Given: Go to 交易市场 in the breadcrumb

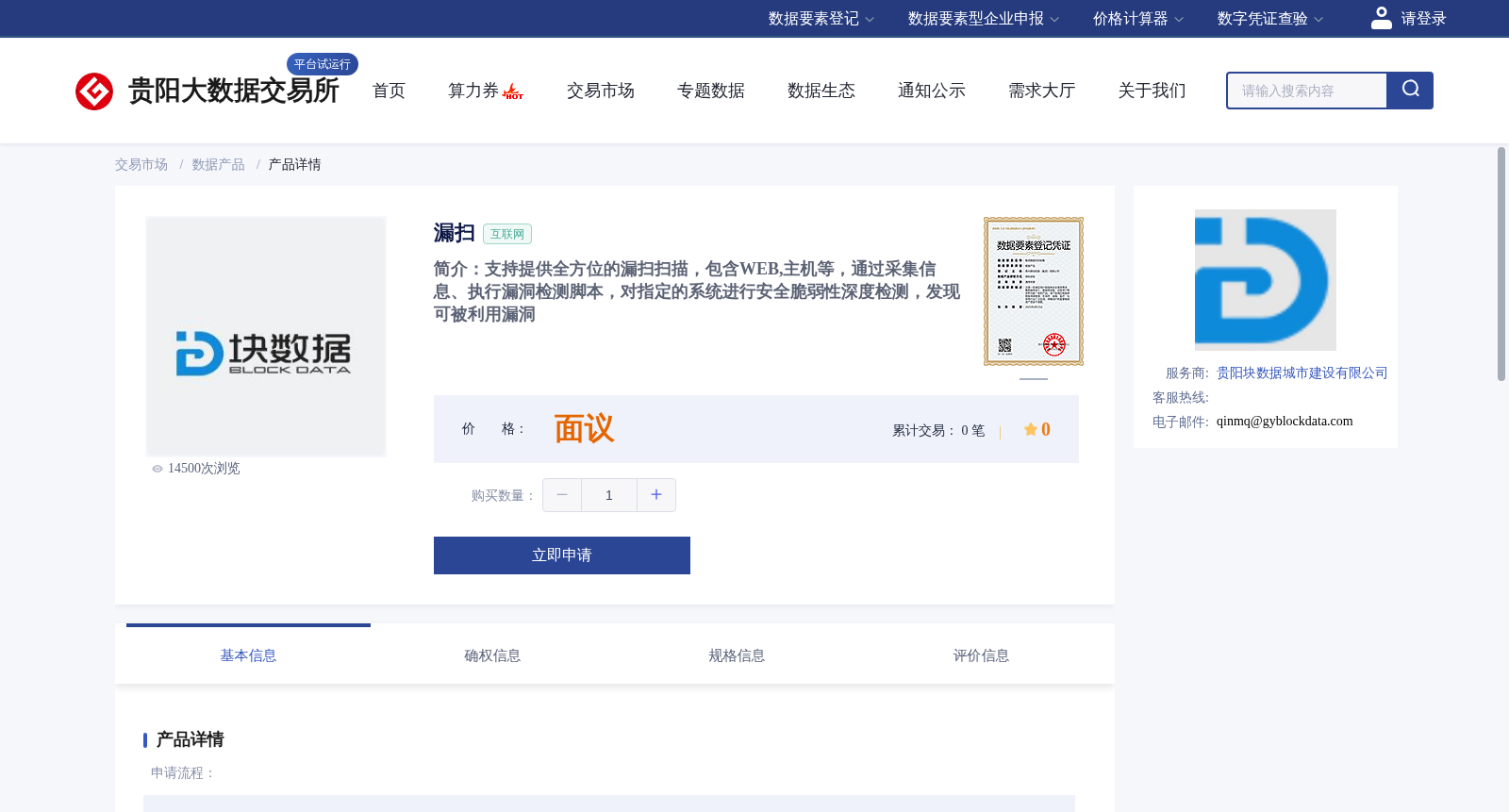Looking at the screenshot, I should (x=141, y=165).
